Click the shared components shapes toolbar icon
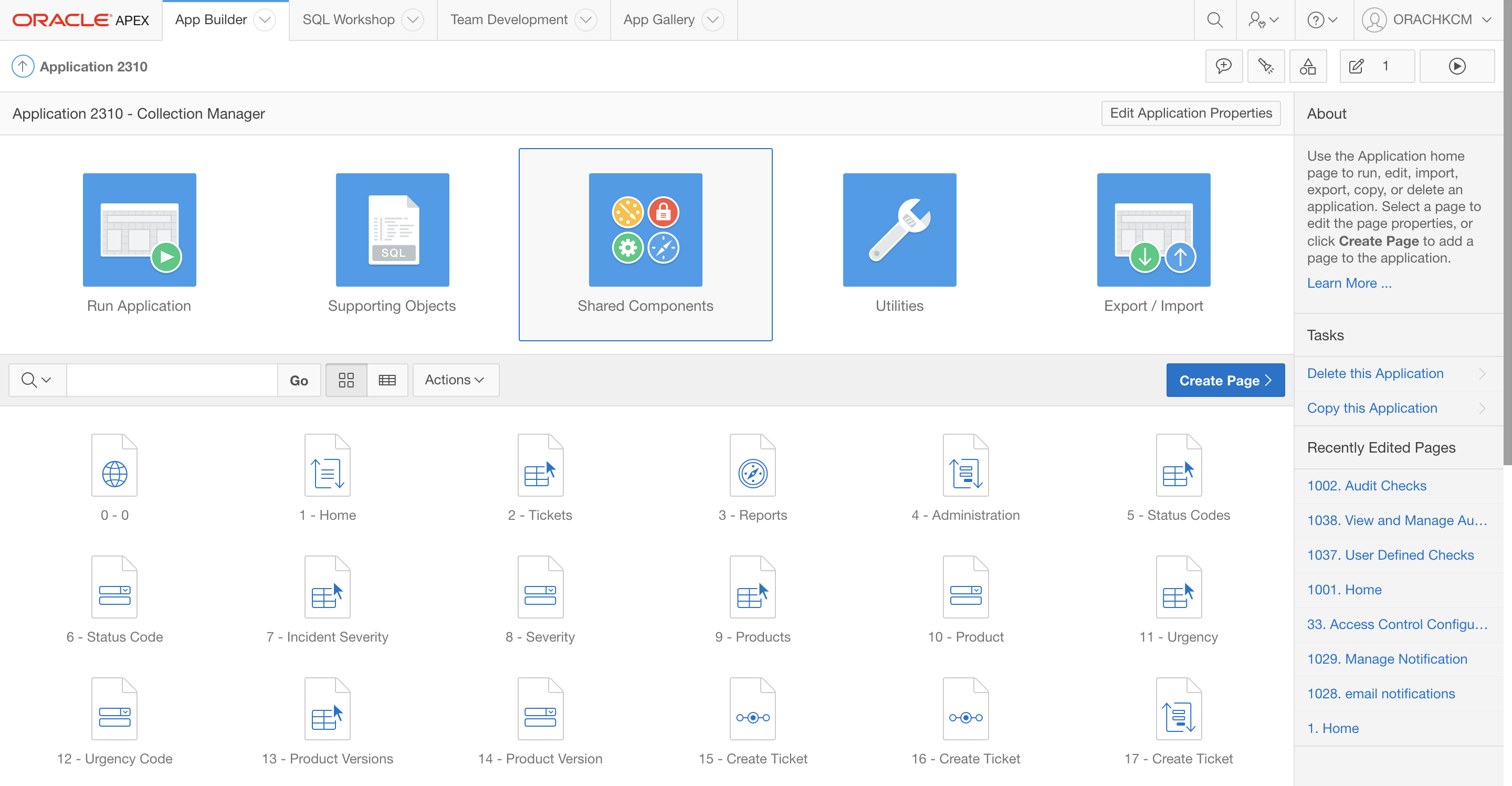 (1307, 66)
